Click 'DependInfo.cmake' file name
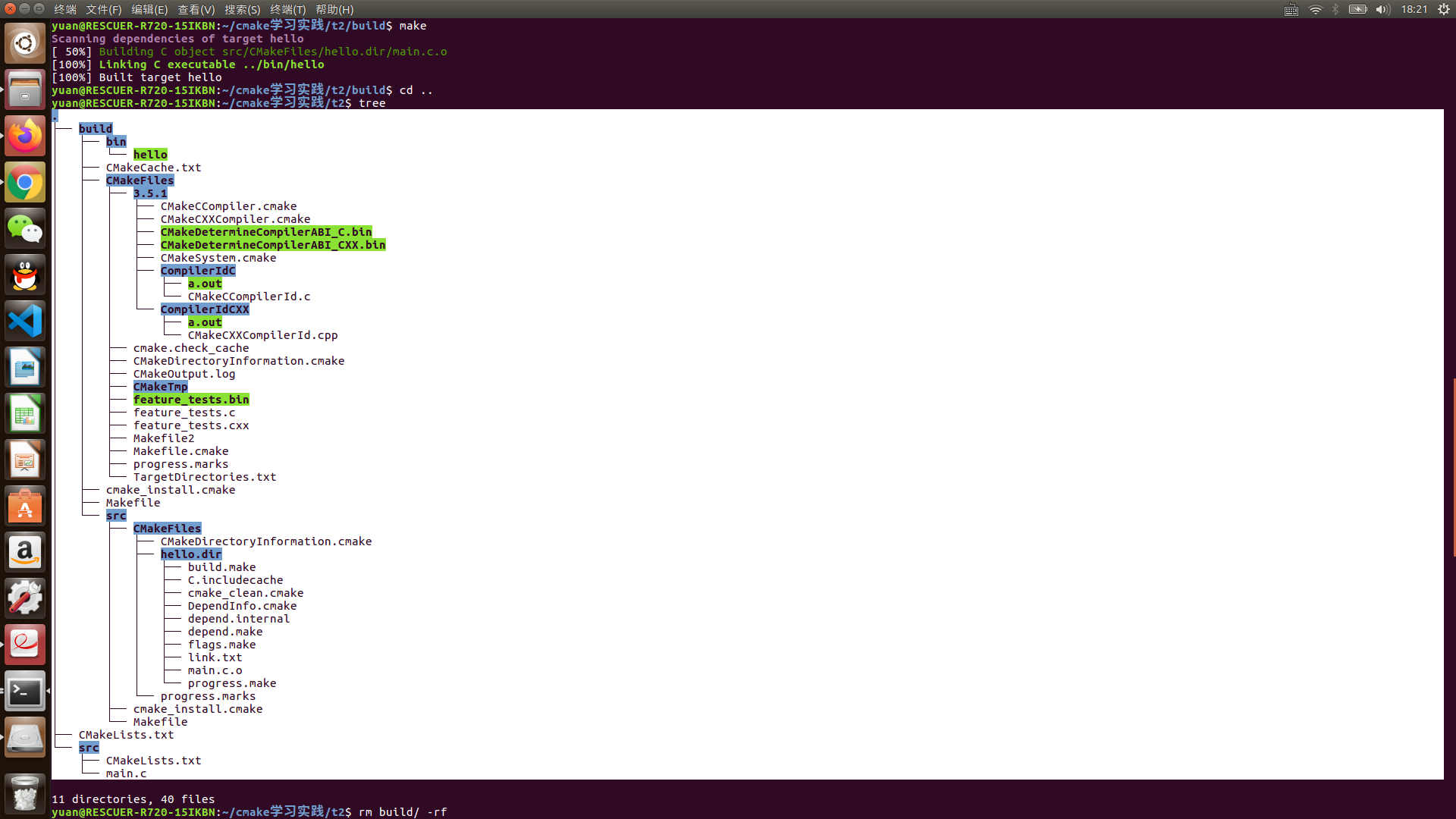1456x819 pixels. point(242,606)
